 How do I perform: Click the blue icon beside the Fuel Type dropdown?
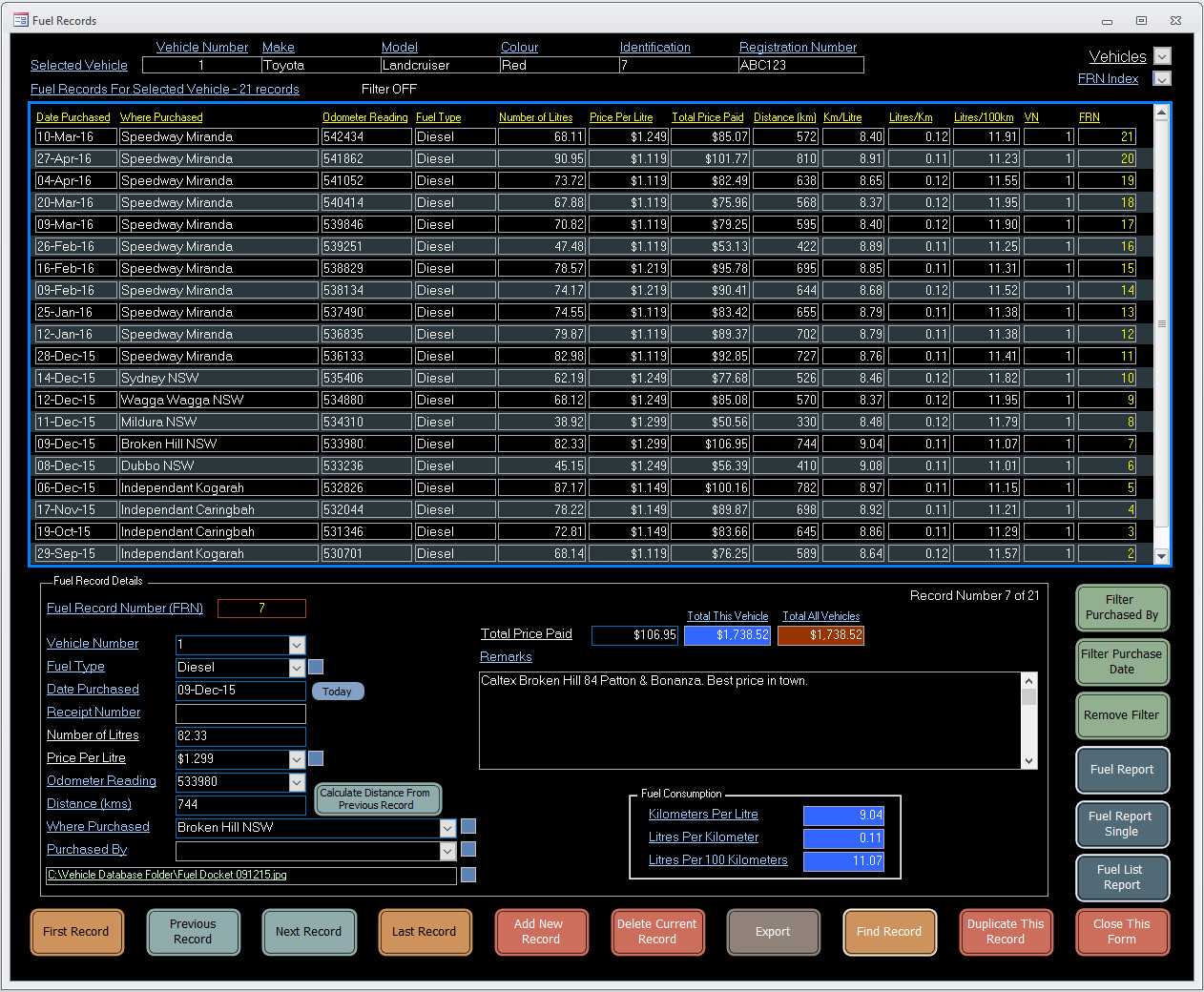coord(316,667)
